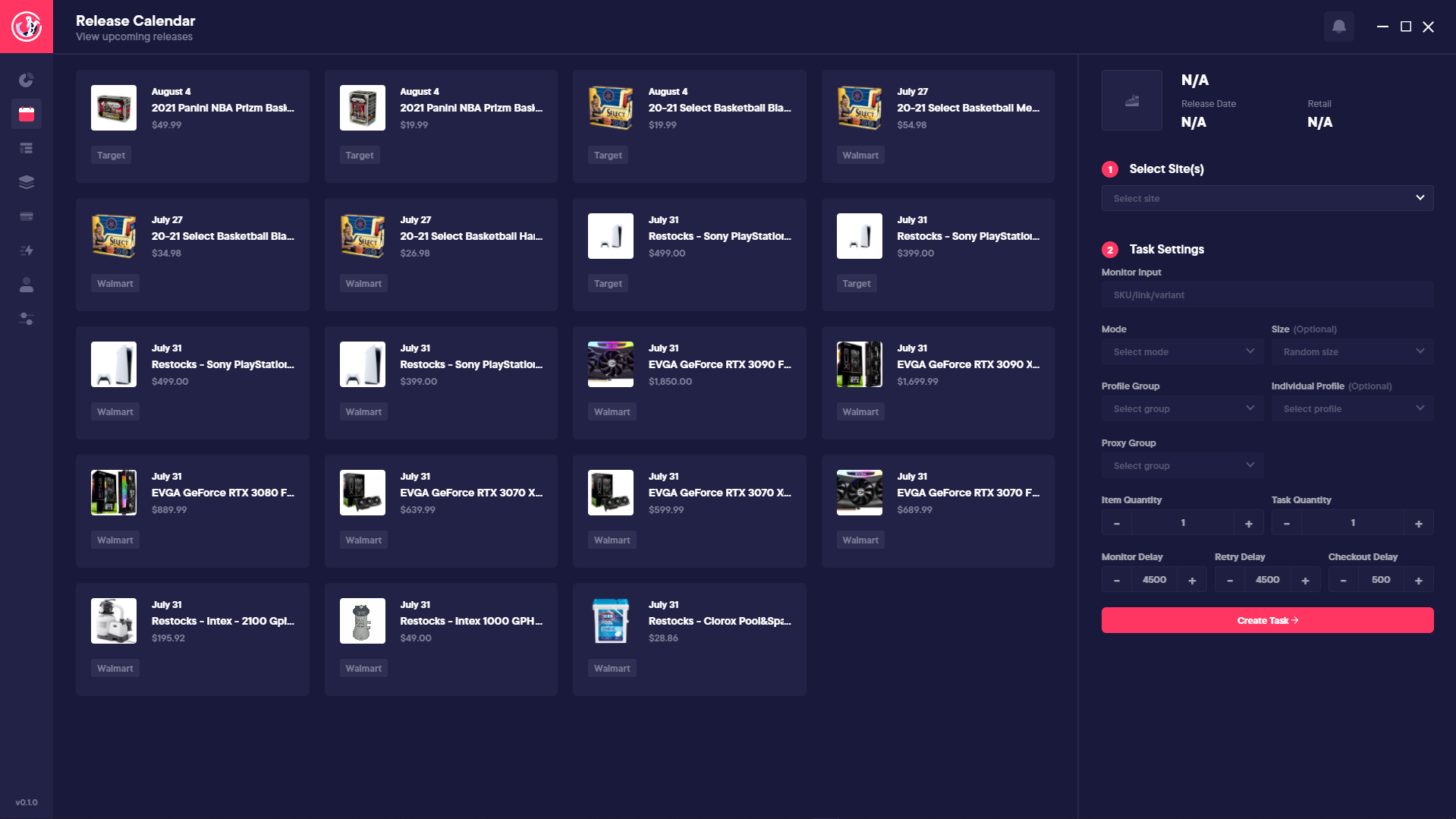1456x819 pixels.
Task: Open the Select mode dropdown
Action: pyautogui.click(x=1182, y=351)
